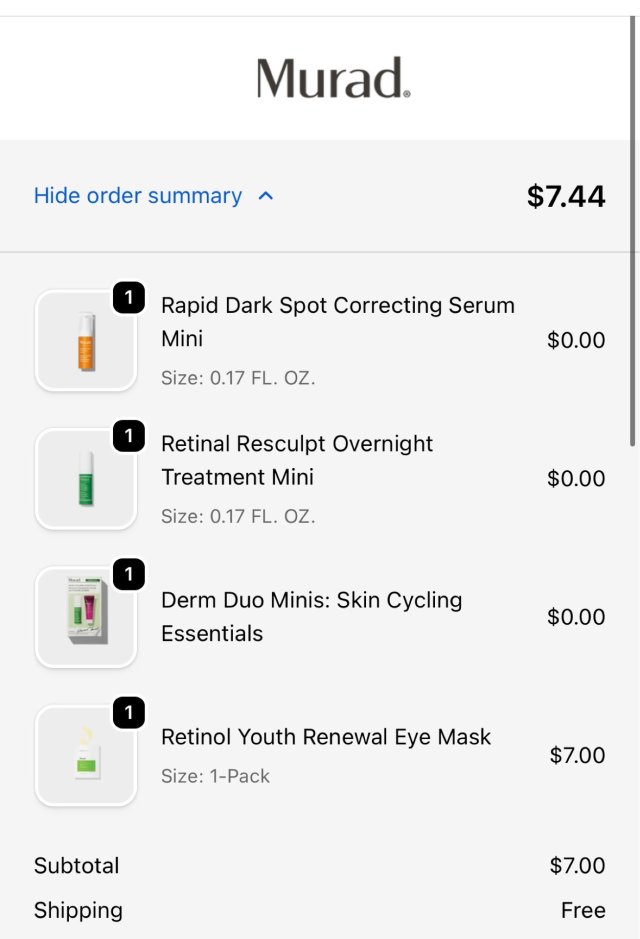Click quantity badge on Derm Duo Minis

point(129,574)
